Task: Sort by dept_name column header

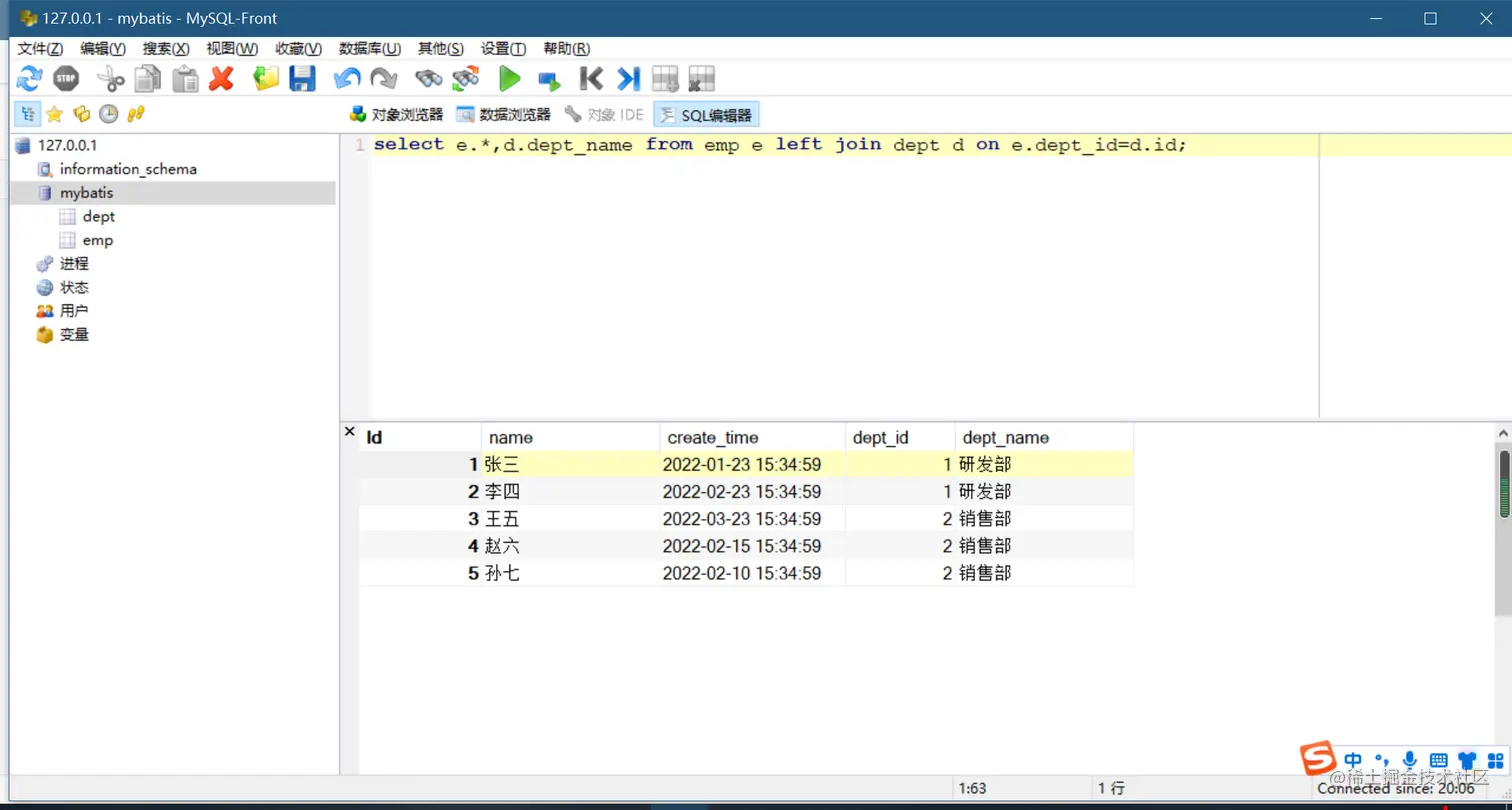Action: pos(1044,437)
